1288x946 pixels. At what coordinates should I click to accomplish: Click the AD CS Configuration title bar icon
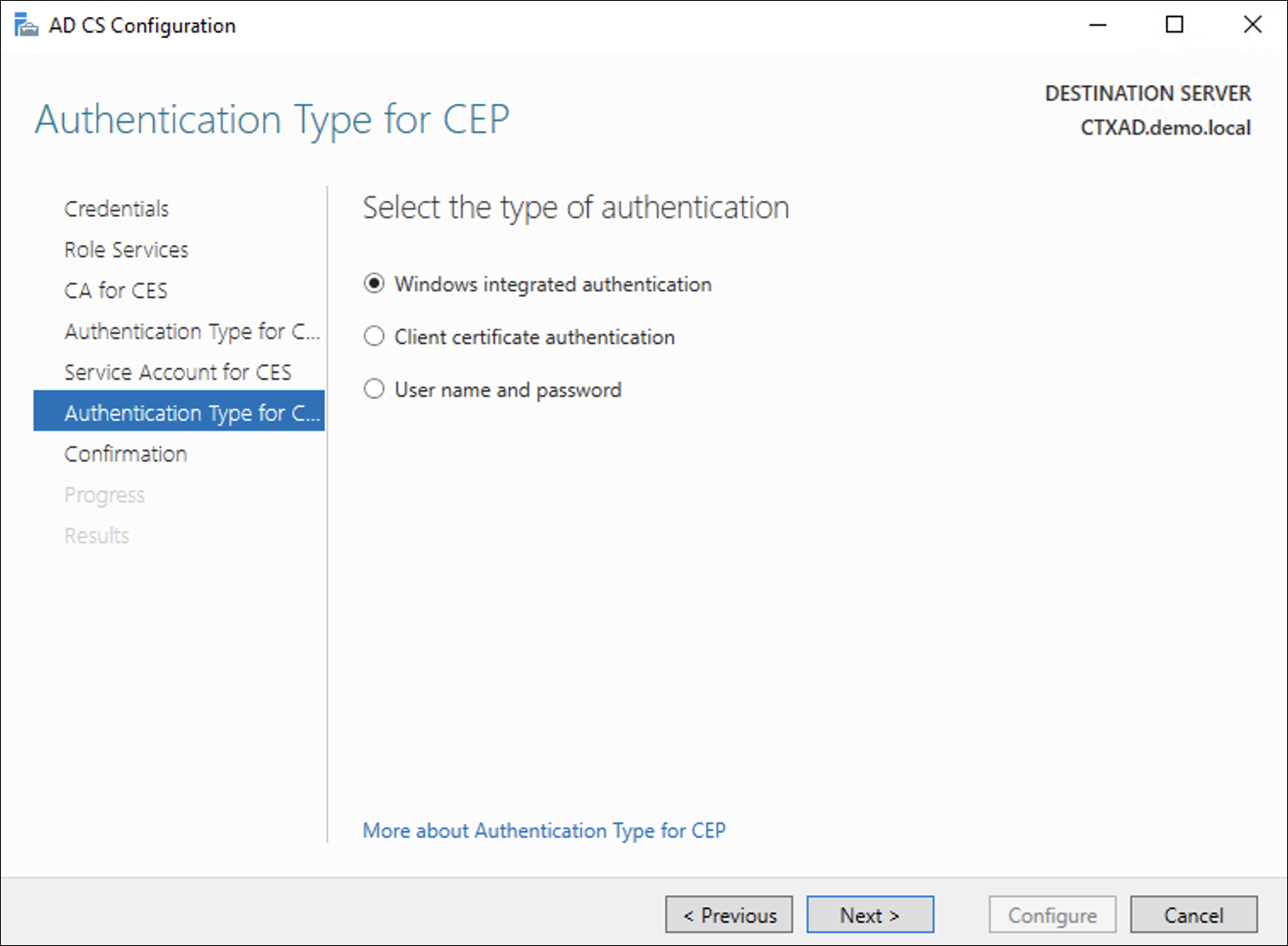(x=26, y=25)
